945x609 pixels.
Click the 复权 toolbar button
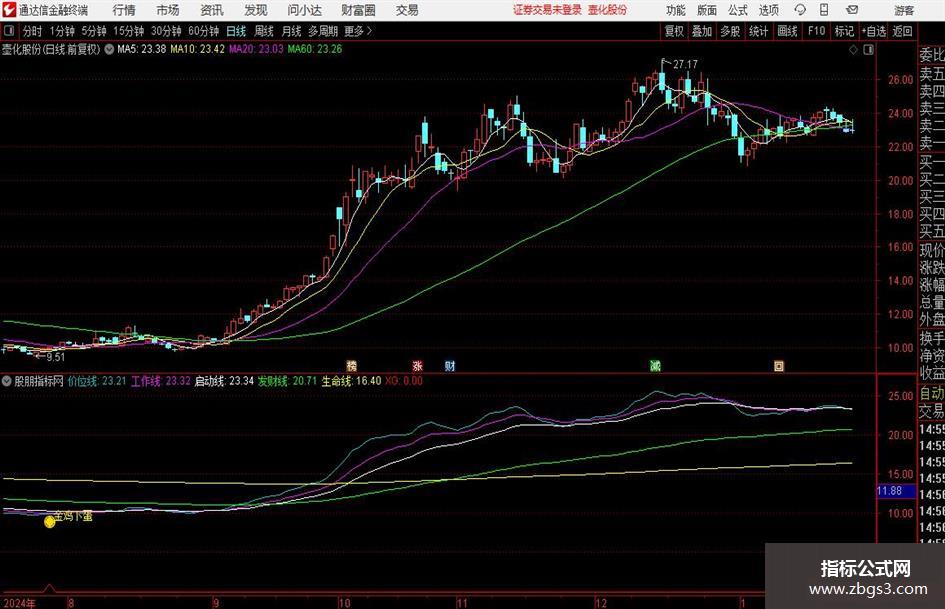pos(674,31)
